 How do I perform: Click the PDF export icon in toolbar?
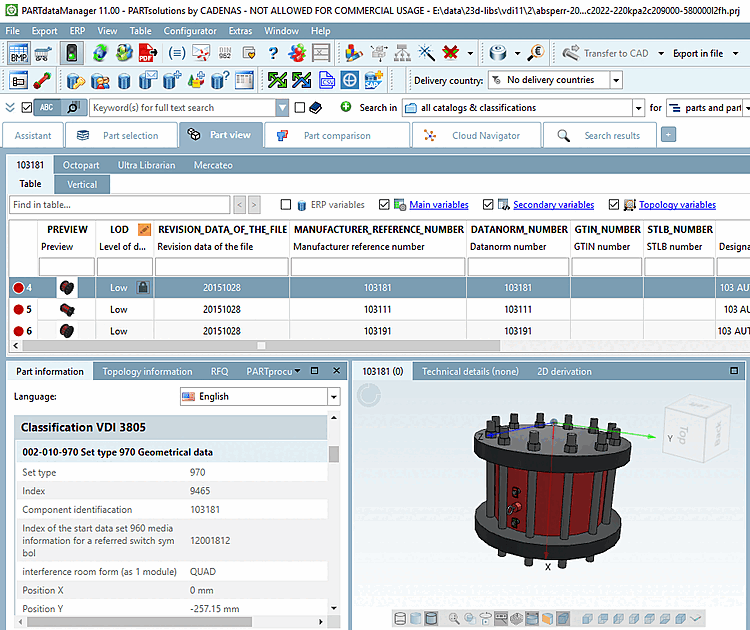pyautogui.click(x=147, y=53)
